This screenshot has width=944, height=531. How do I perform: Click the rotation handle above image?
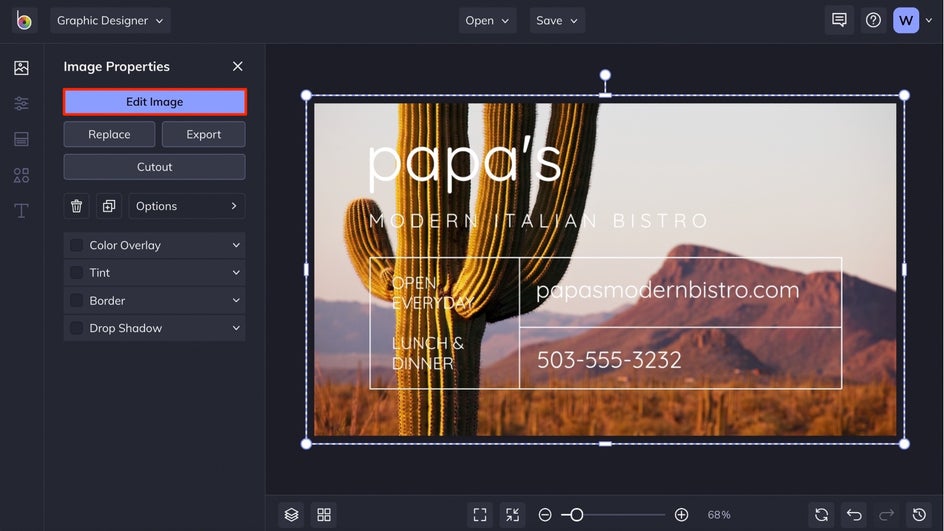[x=605, y=75]
